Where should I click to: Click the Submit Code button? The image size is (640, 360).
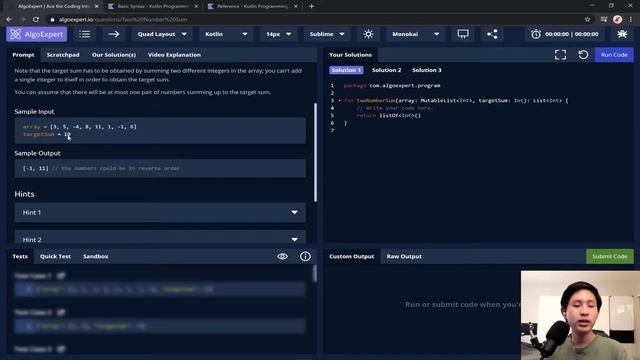(610, 256)
